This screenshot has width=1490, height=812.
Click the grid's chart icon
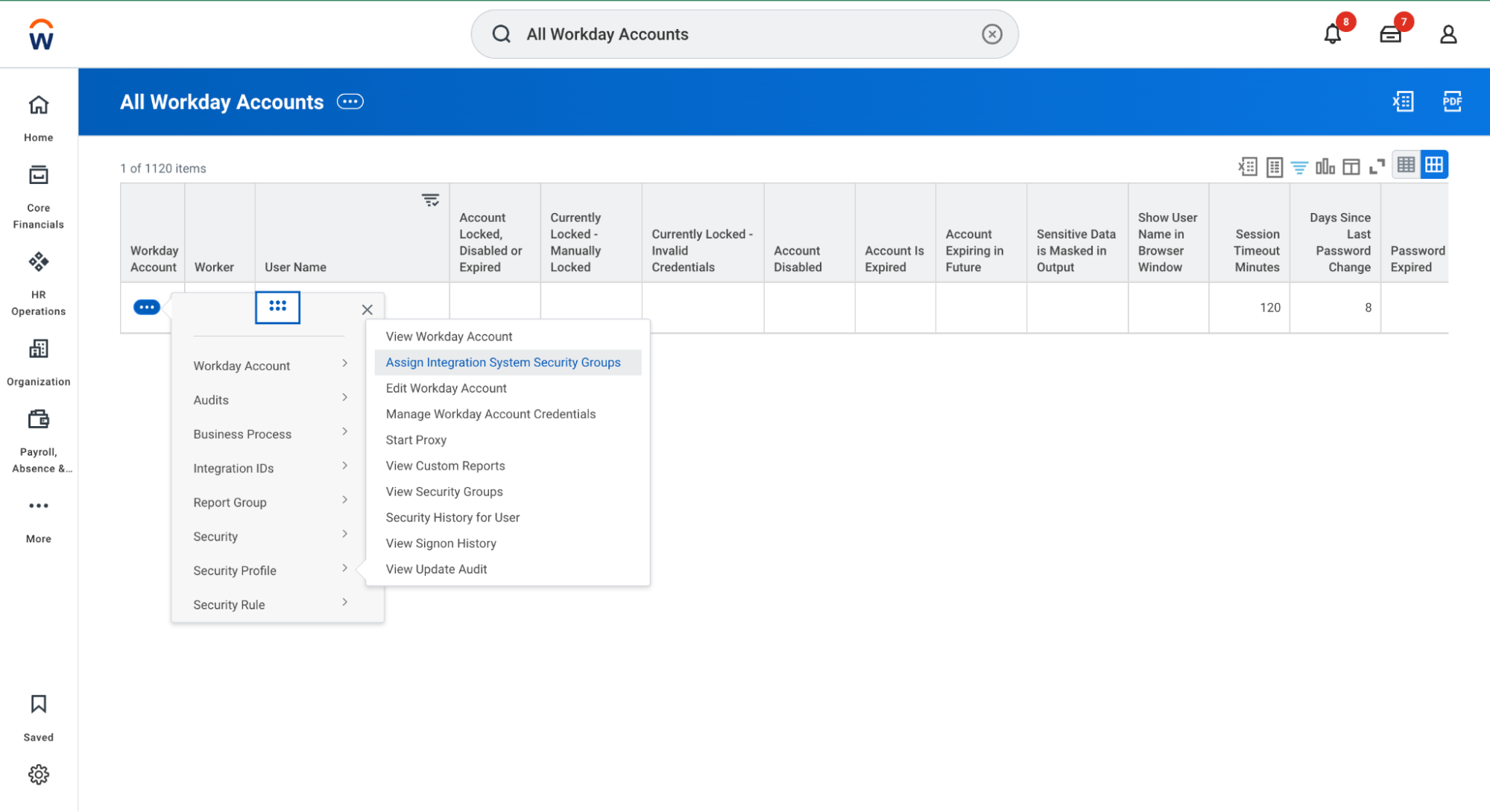(1325, 167)
